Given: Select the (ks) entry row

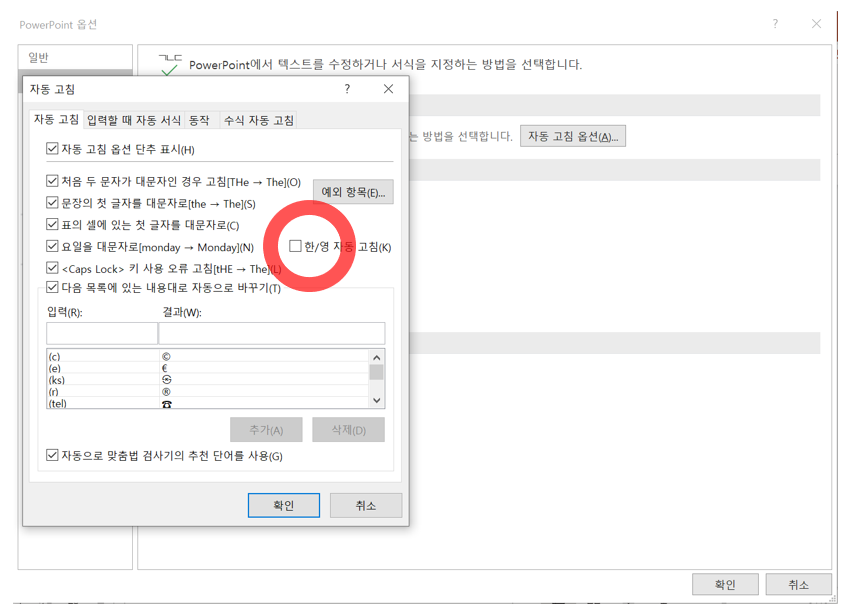Looking at the screenshot, I should point(208,380).
